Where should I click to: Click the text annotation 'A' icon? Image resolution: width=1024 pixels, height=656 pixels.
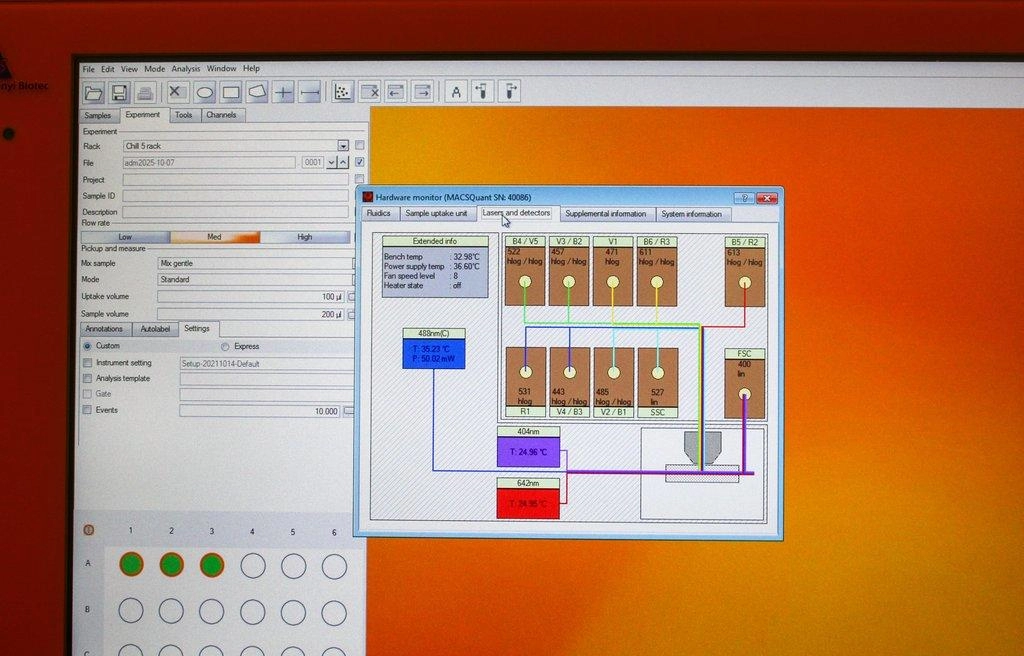coord(456,92)
